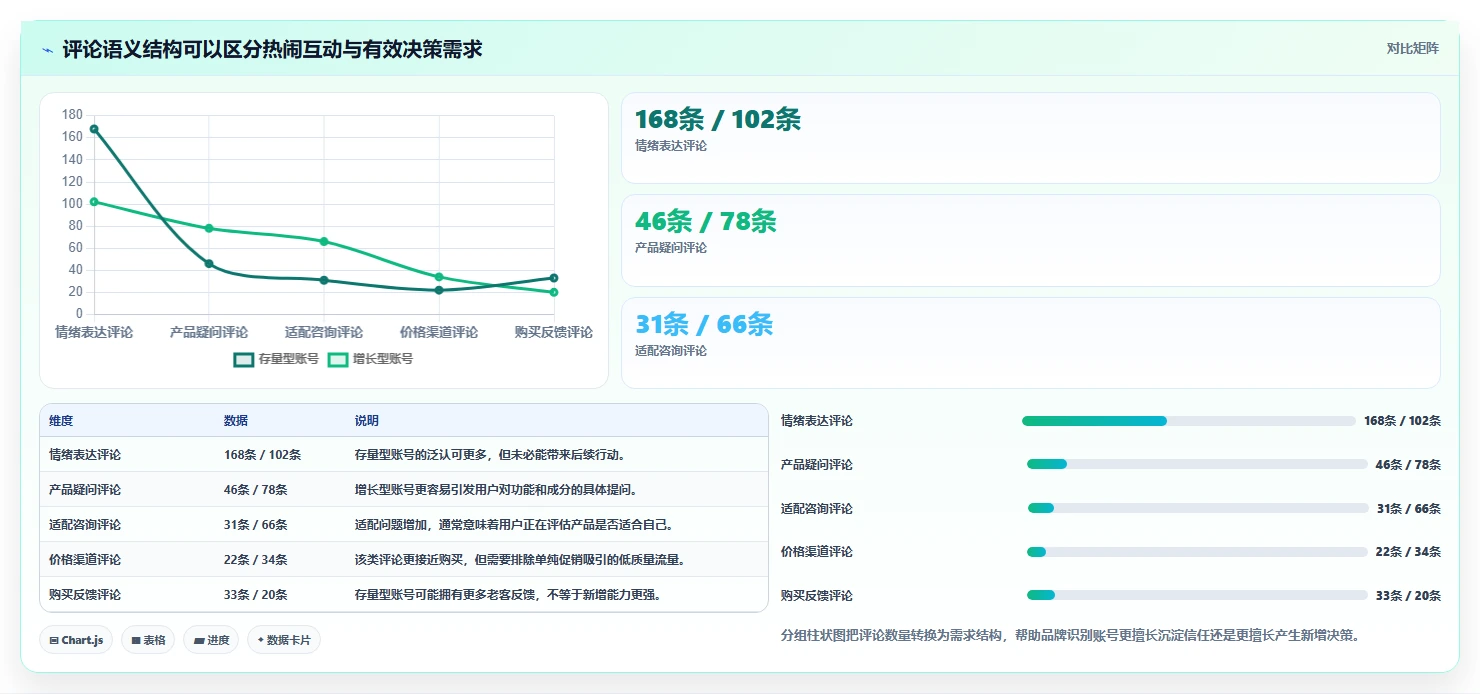Click the 进度 tag
This screenshot has width=1480, height=694.
click(211, 640)
